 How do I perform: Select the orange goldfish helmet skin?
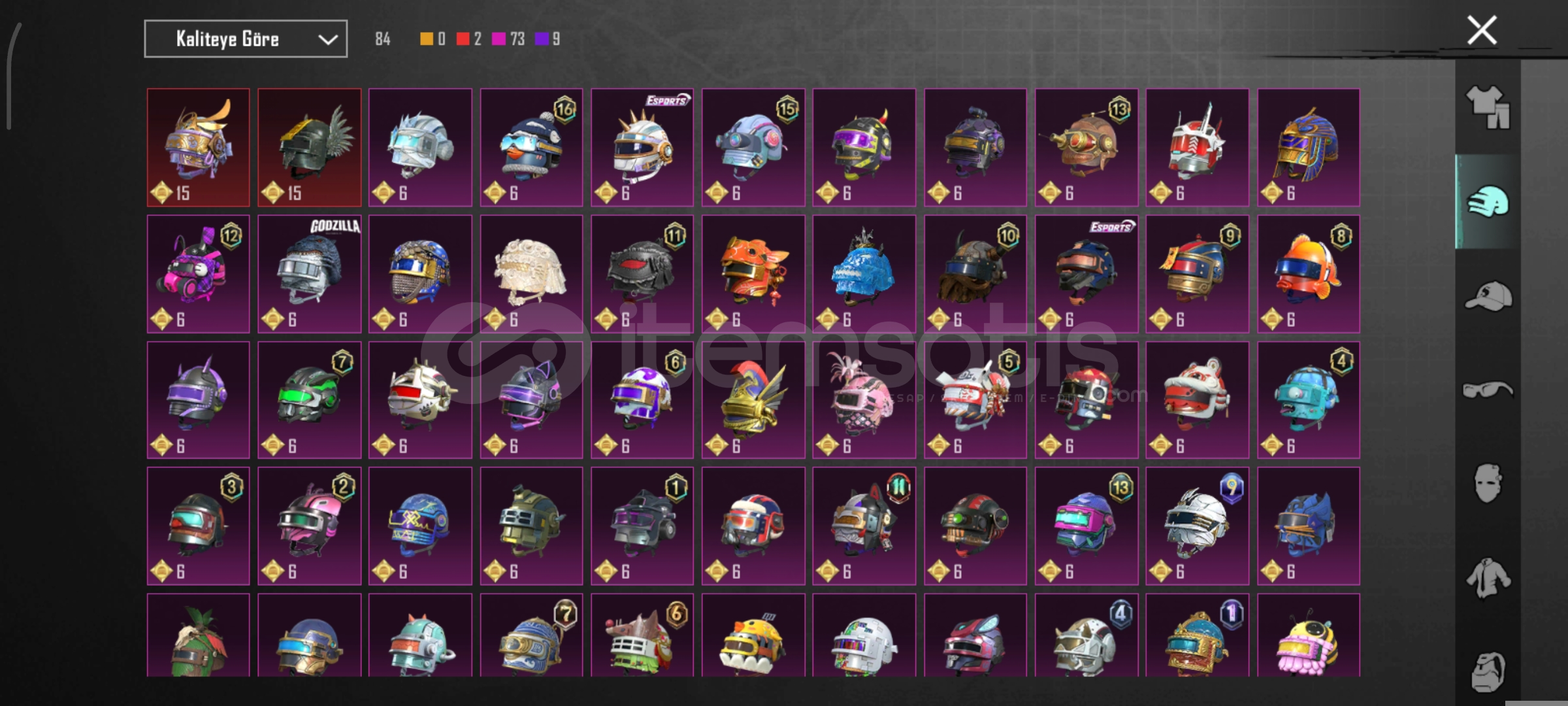click(1308, 274)
